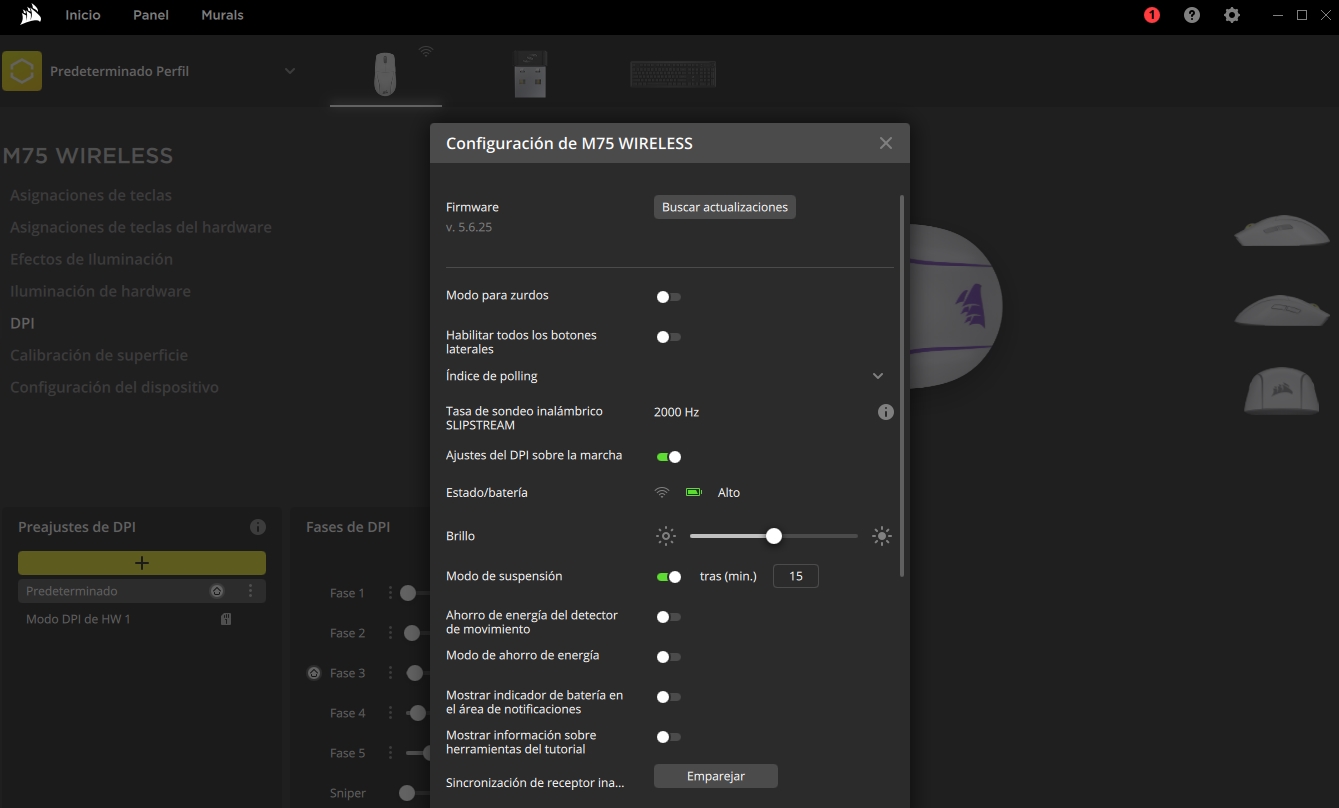Click the high brightness sun icon
1339x808 pixels.
click(x=881, y=536)
